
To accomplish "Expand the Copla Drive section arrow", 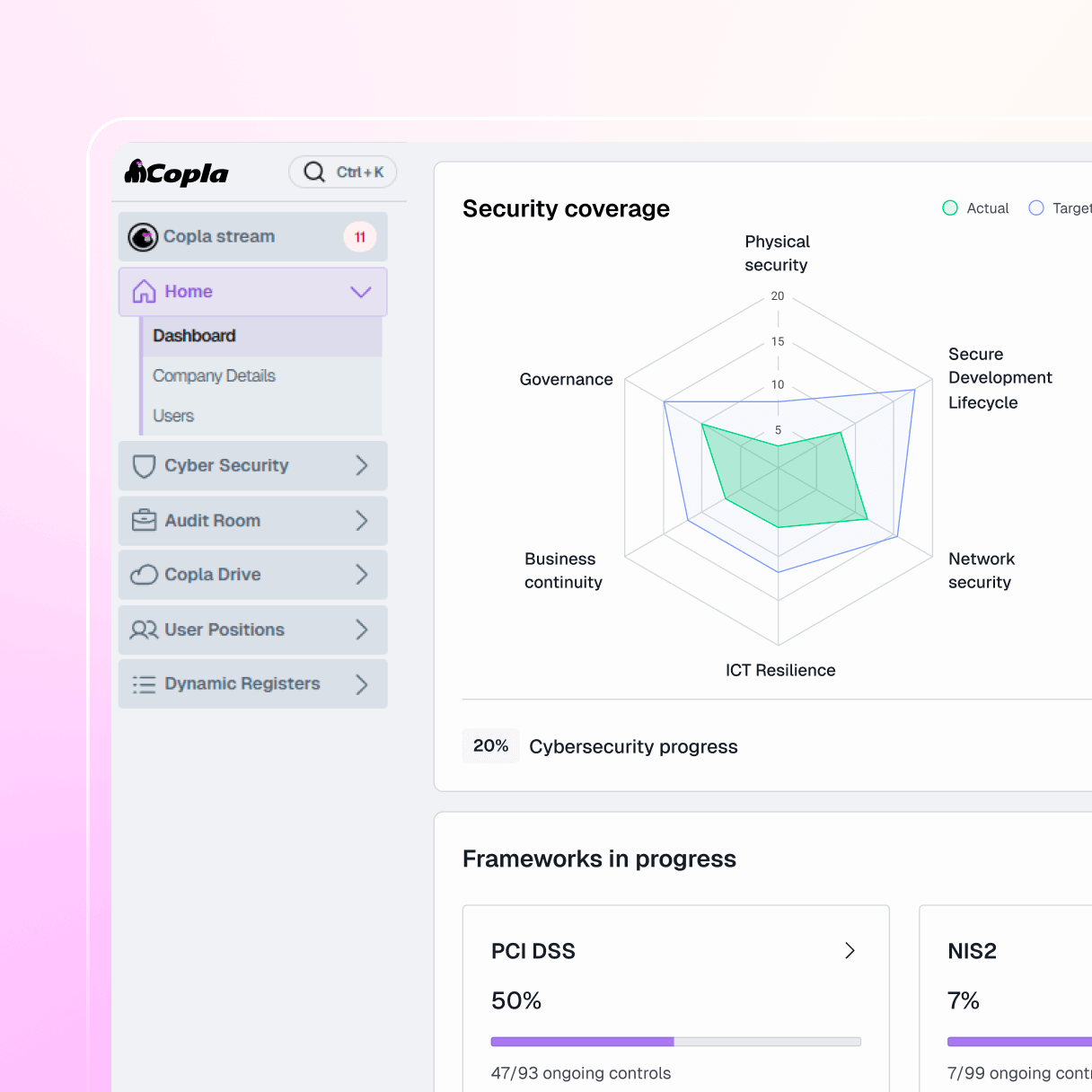I will (x=362, y=575).
